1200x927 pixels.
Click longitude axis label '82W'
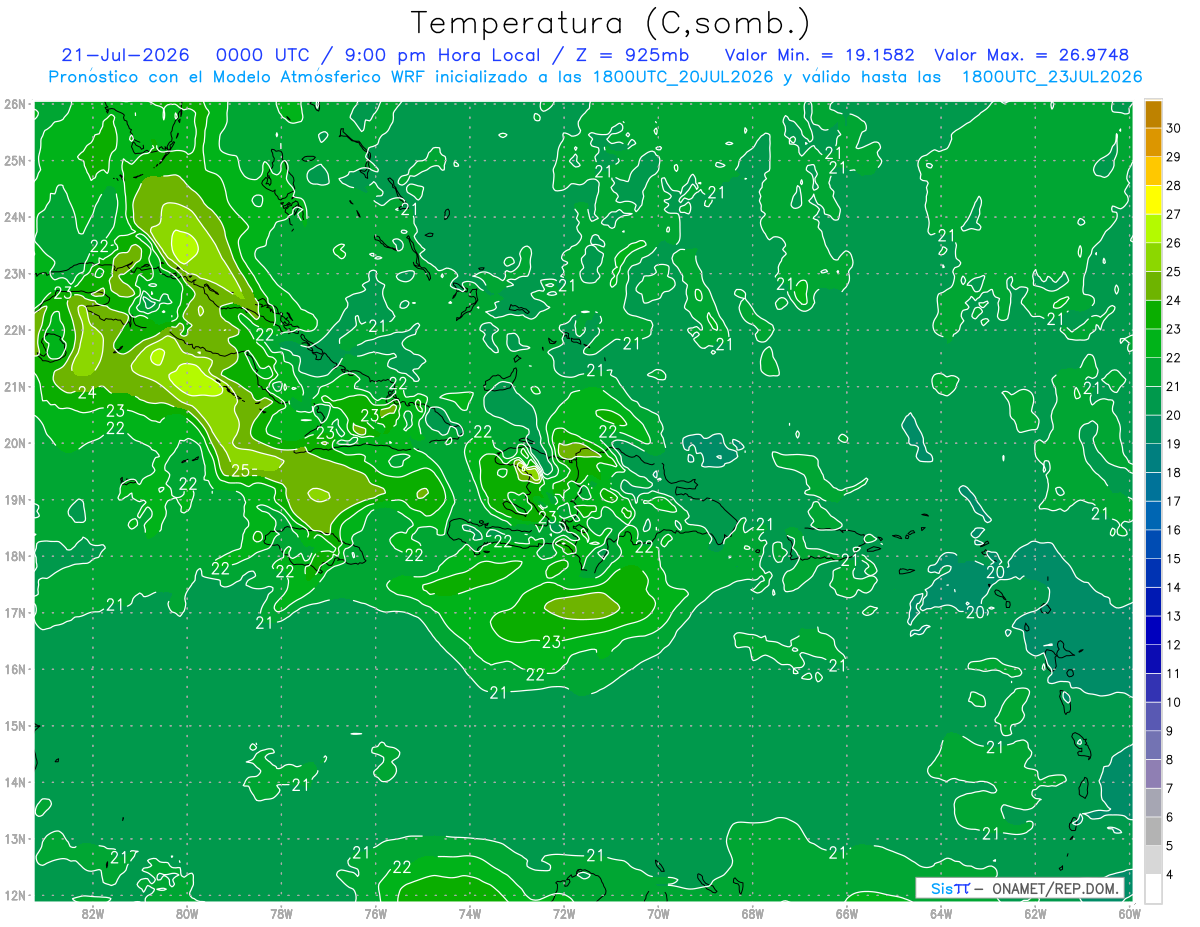click(x=93, y=912)
